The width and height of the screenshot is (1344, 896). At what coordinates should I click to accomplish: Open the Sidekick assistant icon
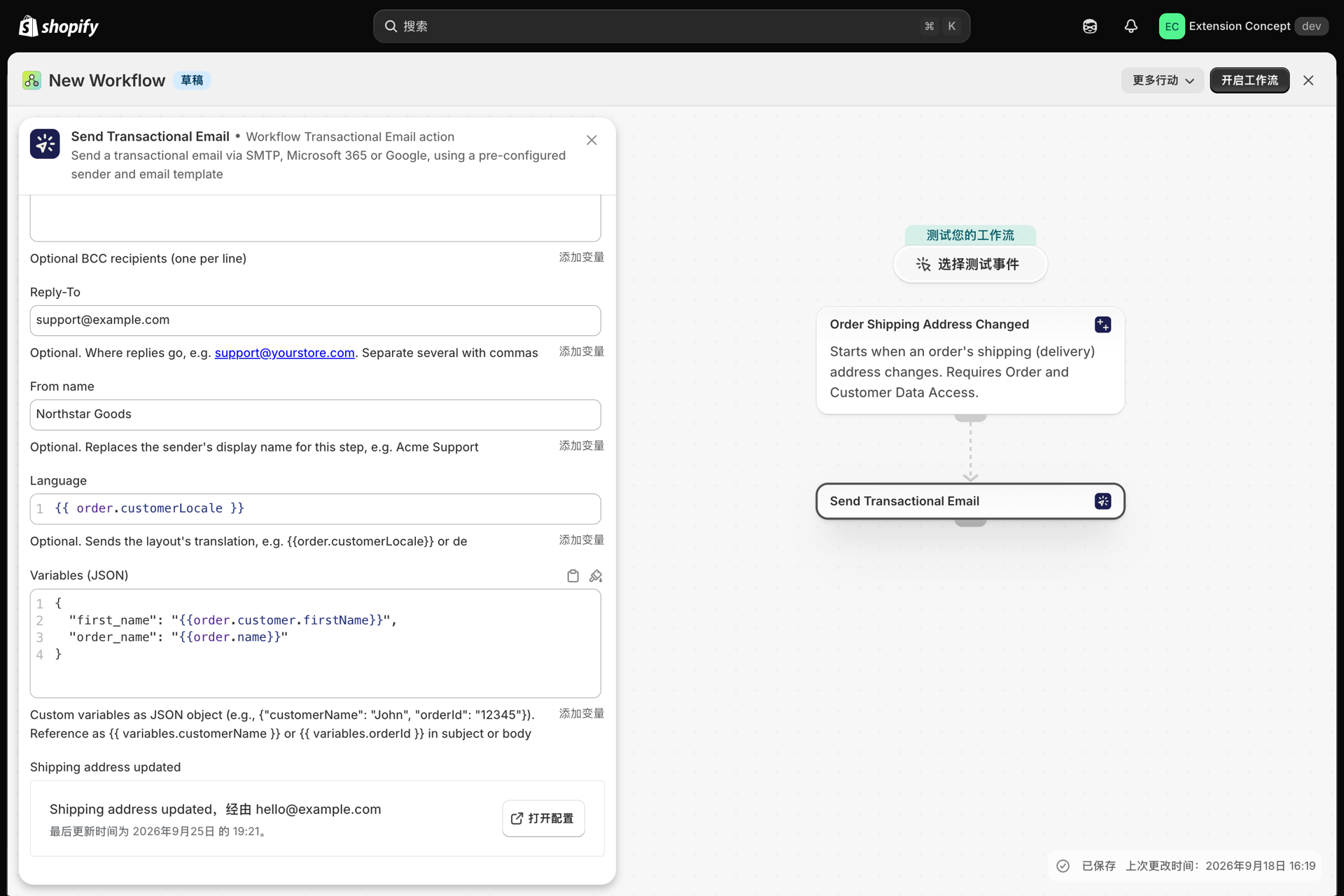click(1090, 26)
